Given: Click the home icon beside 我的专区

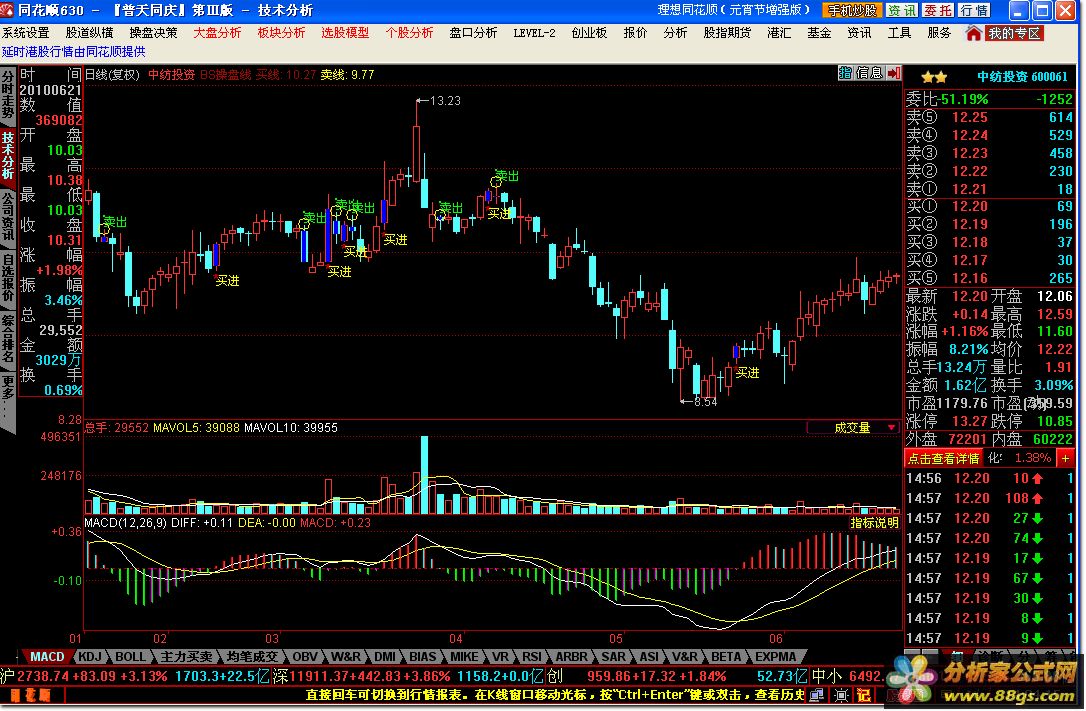Looking at the screenshot, I should click(x=973, y=33).
